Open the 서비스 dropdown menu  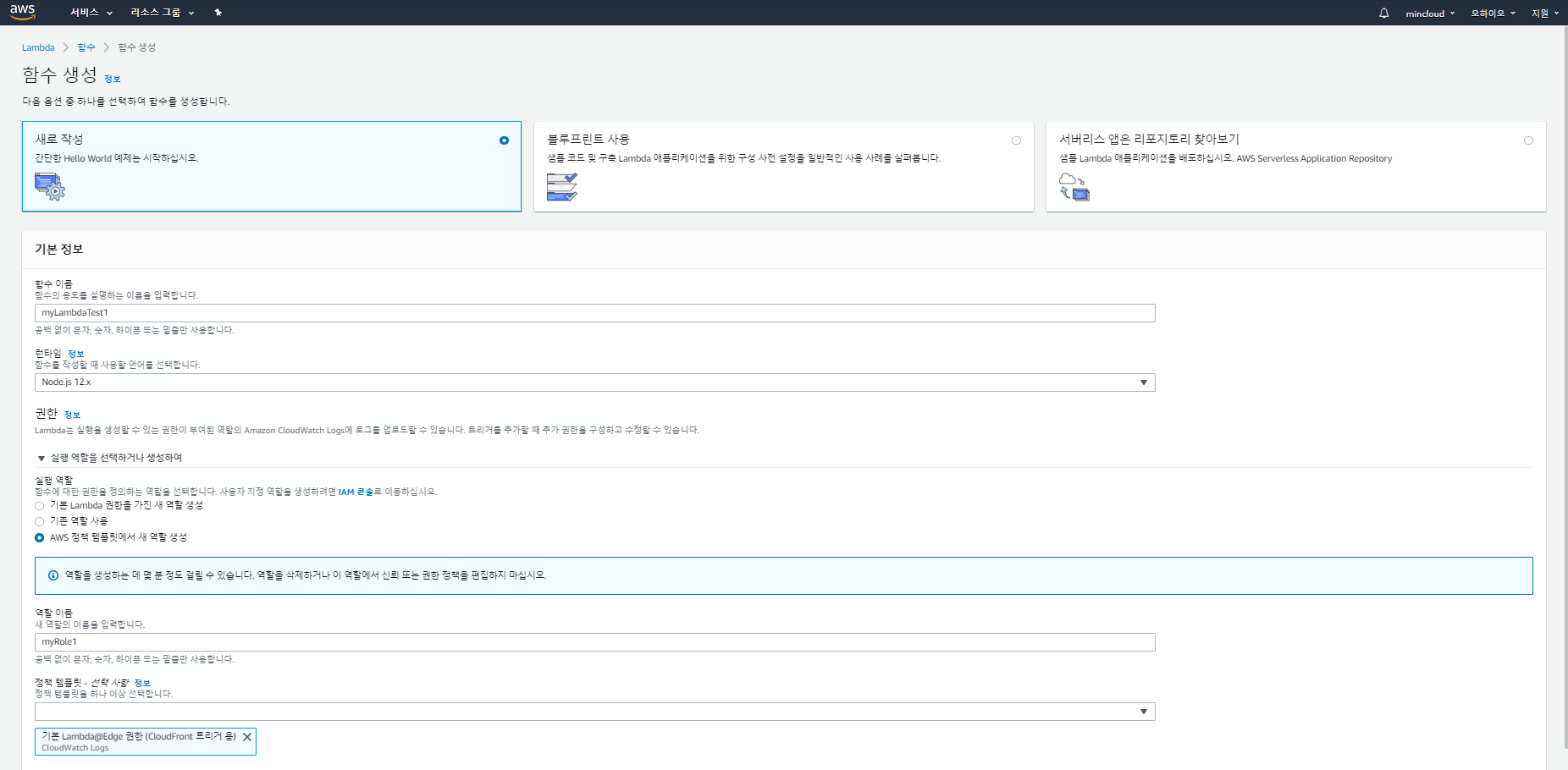91,13
